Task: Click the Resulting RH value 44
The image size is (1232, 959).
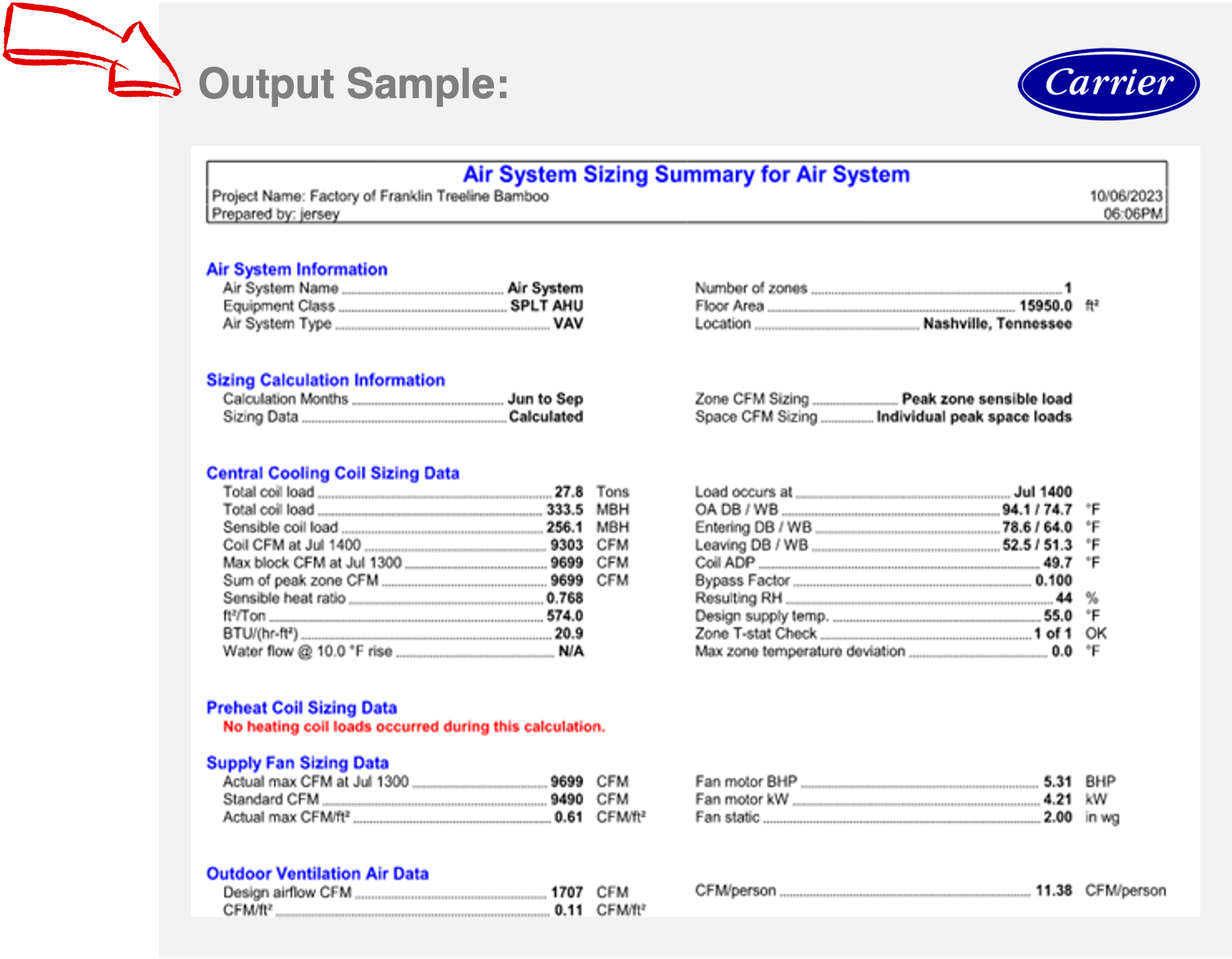Action: click(1064, 597)
